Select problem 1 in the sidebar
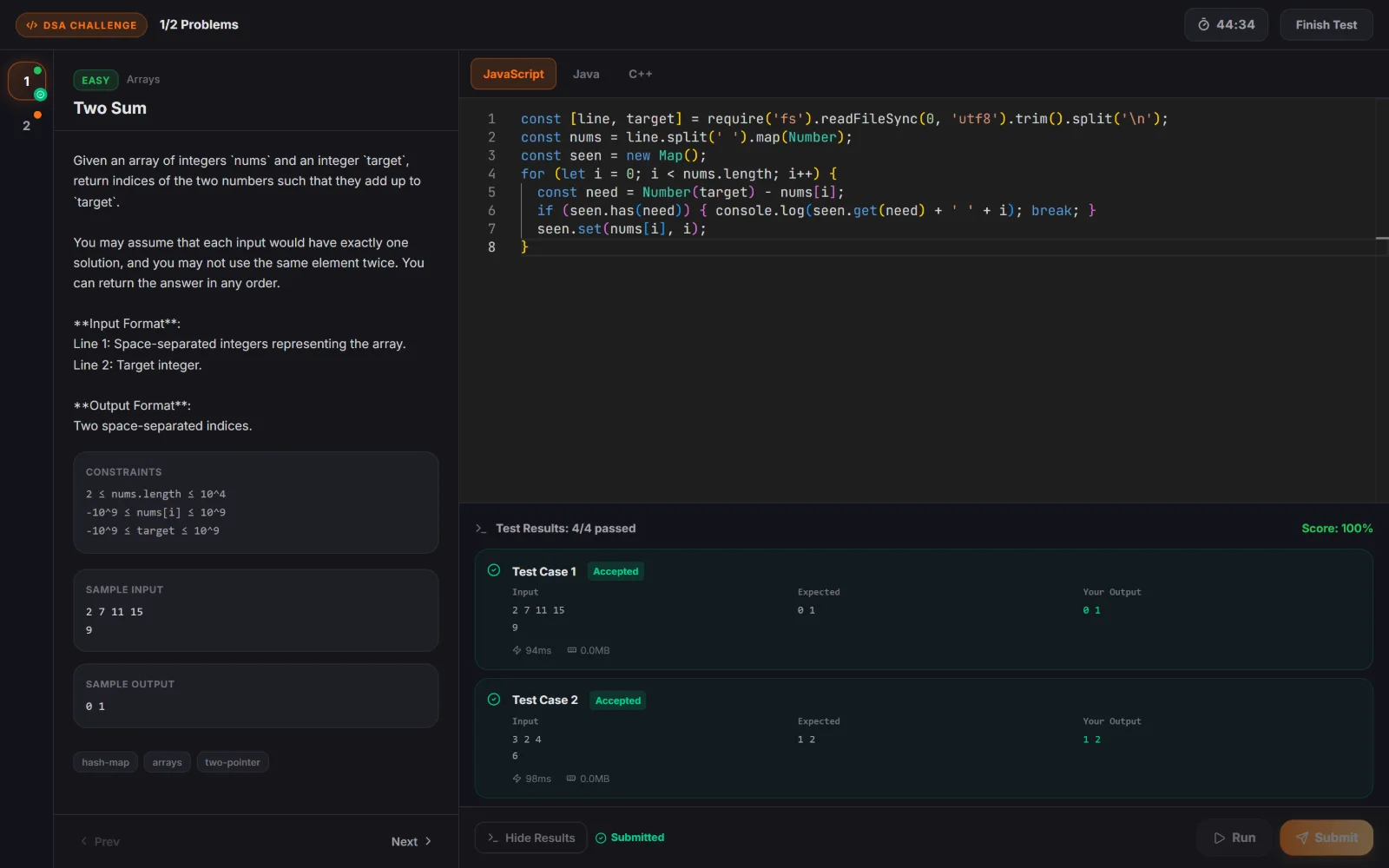 click(27, 82)
